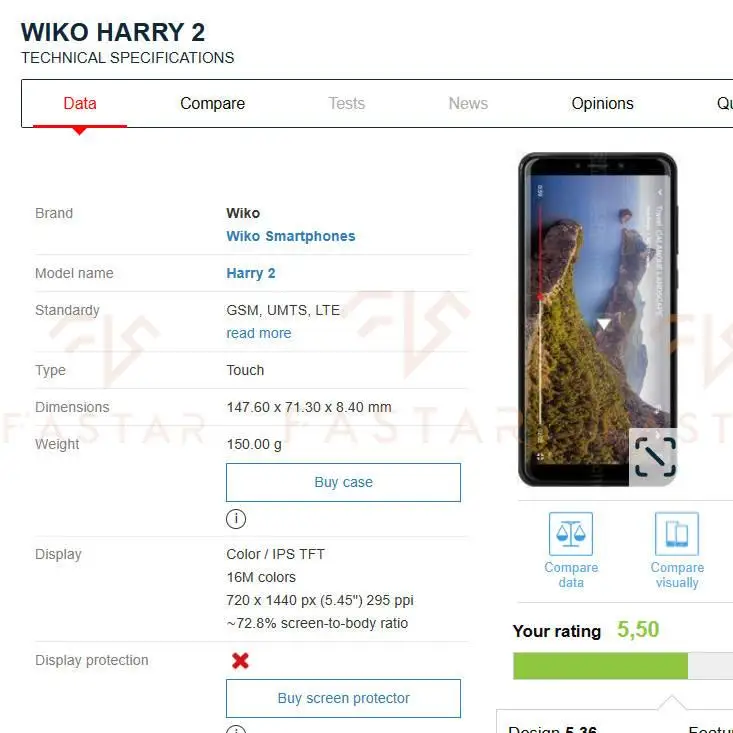Select the Data tab
Image resolution: width=733 pixels, height=733 pixels.
(x=80, y=103)
